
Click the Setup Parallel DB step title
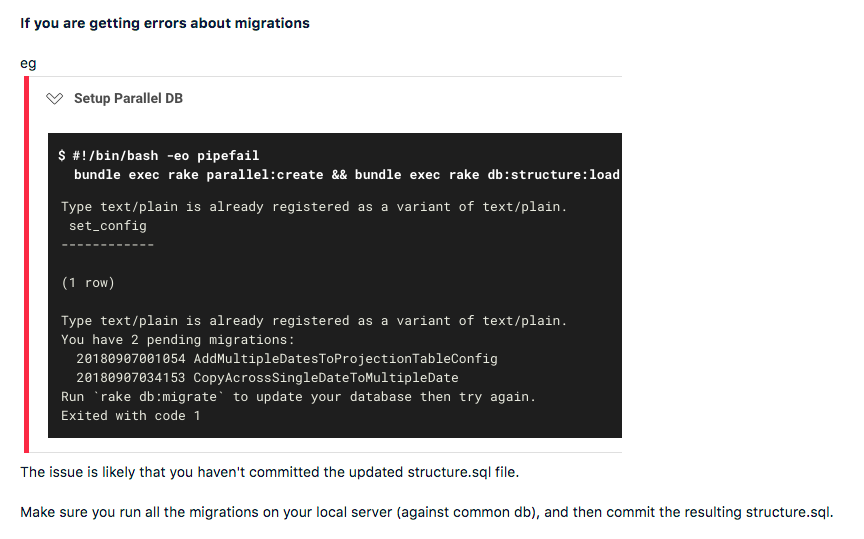(128, 99)
